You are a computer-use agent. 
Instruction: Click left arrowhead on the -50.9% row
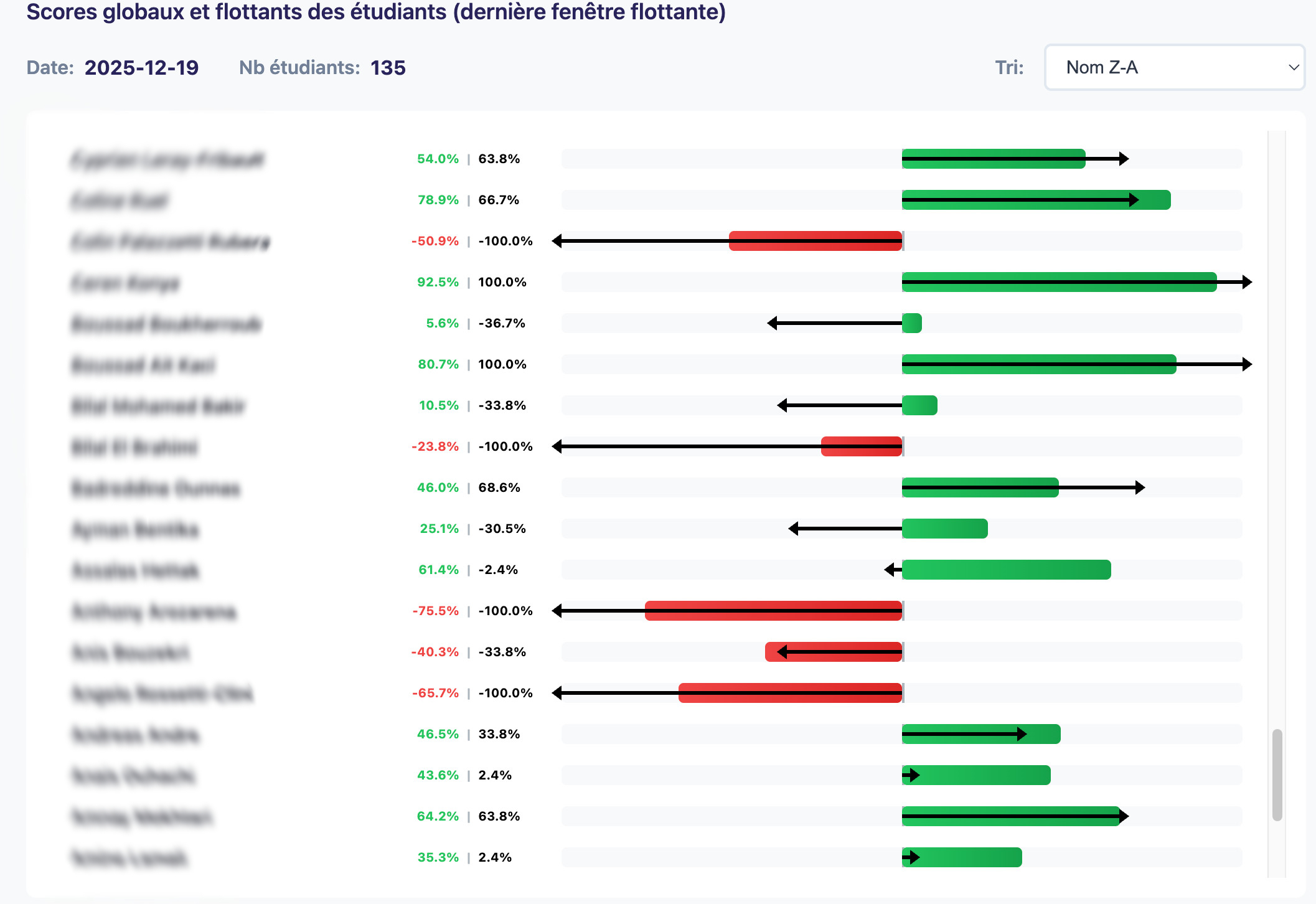click(557, 241)
